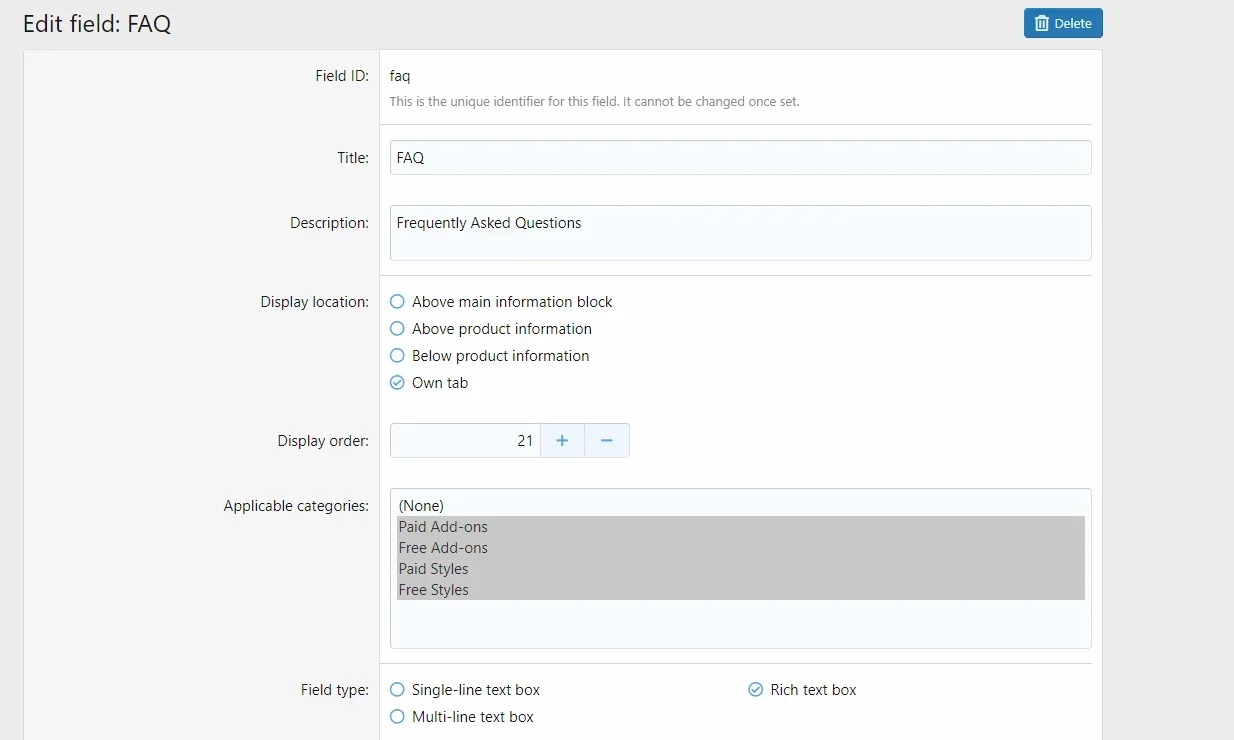Click the 'faq' Field ID value
1234x740 pixels.
pos(400,76)
